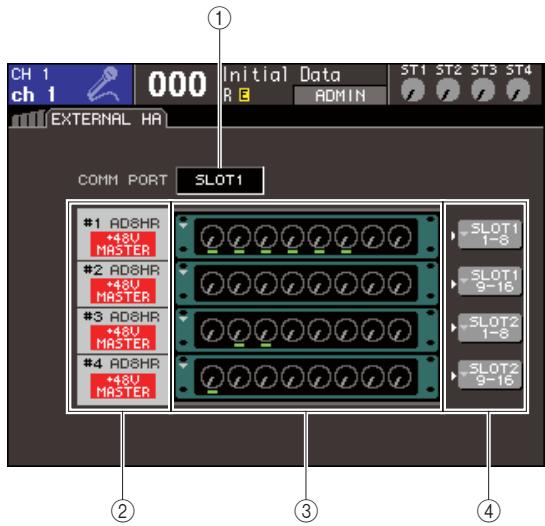Click the yellow E edit indicator
The image size is (545, 526).
[x=244, y=95]
